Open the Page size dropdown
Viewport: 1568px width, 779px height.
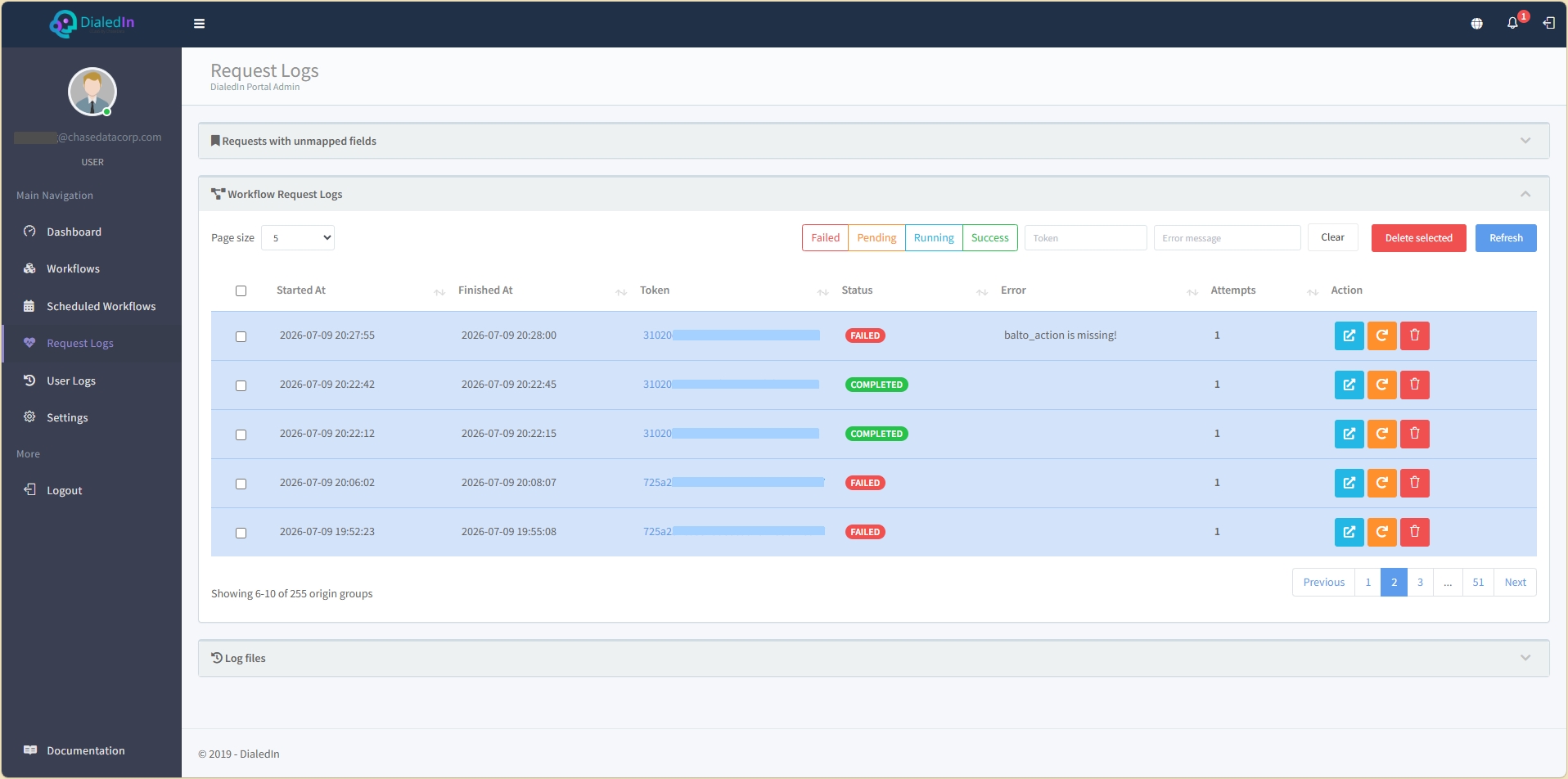coord(298,238)
